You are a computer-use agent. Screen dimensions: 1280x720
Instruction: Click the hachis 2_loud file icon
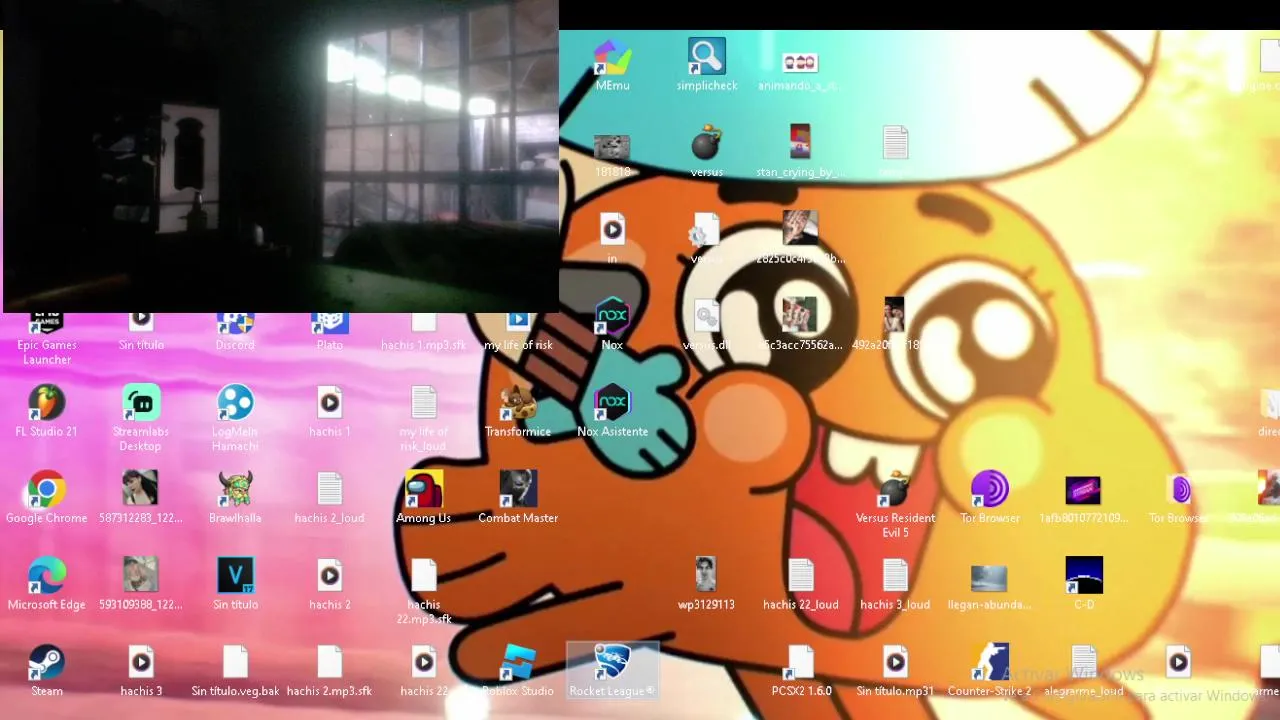329,498
